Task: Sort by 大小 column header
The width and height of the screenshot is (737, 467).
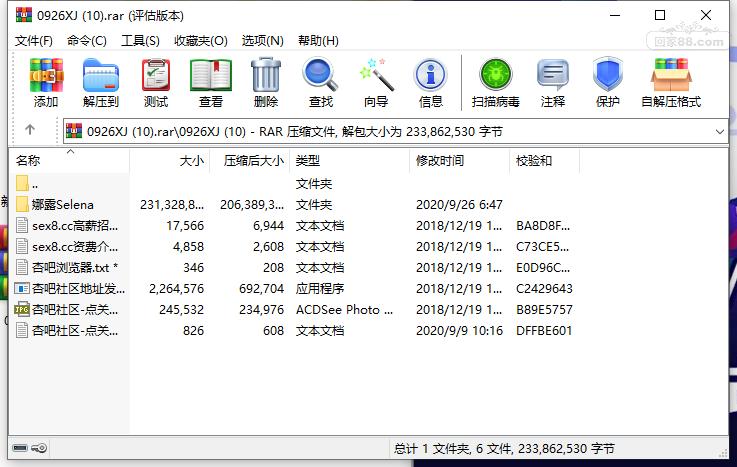Action: coord(169,161)
